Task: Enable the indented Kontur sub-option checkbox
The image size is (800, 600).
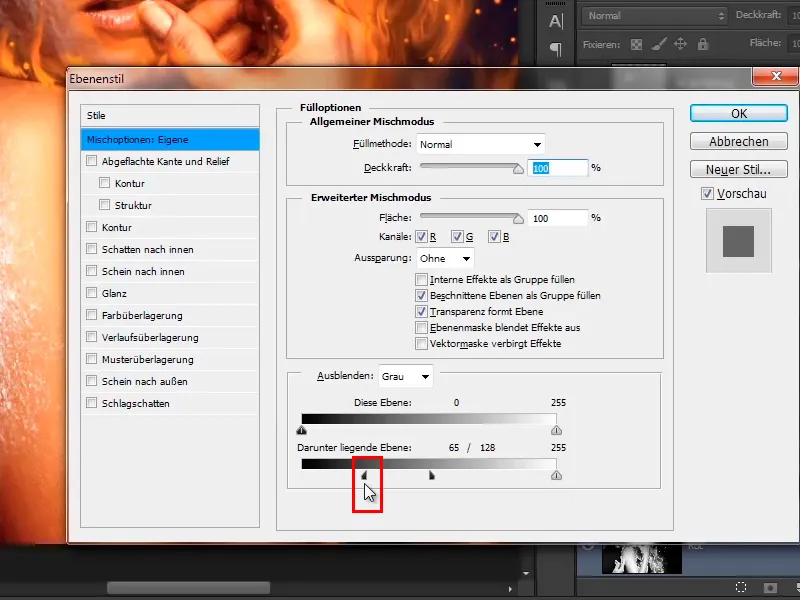Action: 105,183
